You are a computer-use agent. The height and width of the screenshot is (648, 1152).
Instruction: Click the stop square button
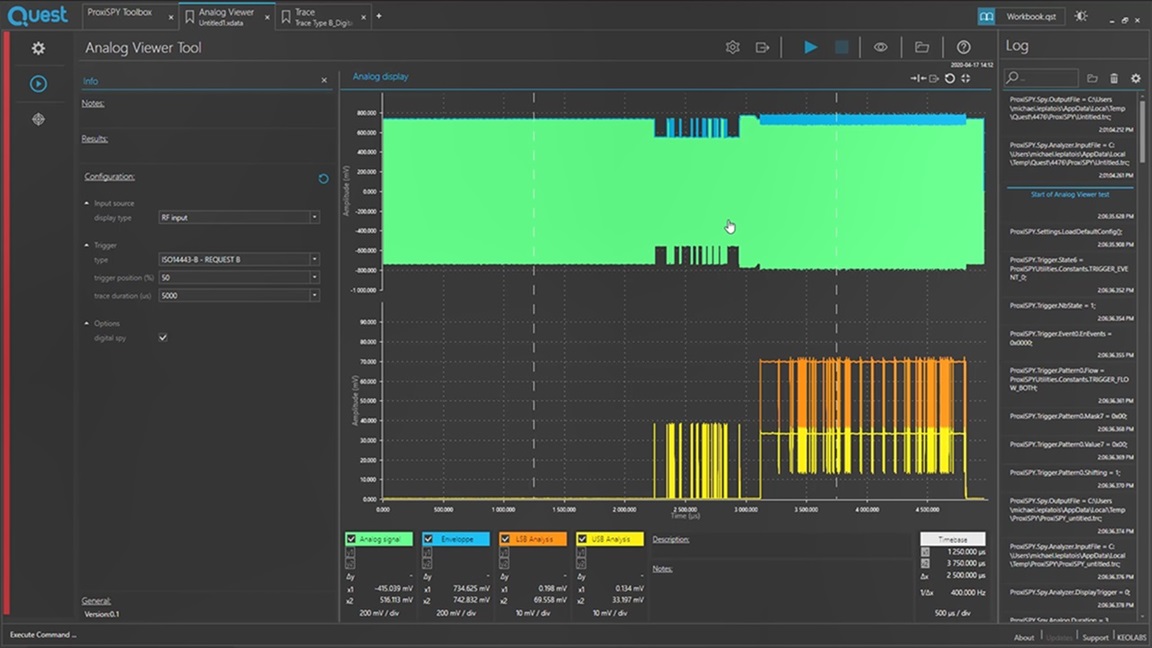pos(842,47)
